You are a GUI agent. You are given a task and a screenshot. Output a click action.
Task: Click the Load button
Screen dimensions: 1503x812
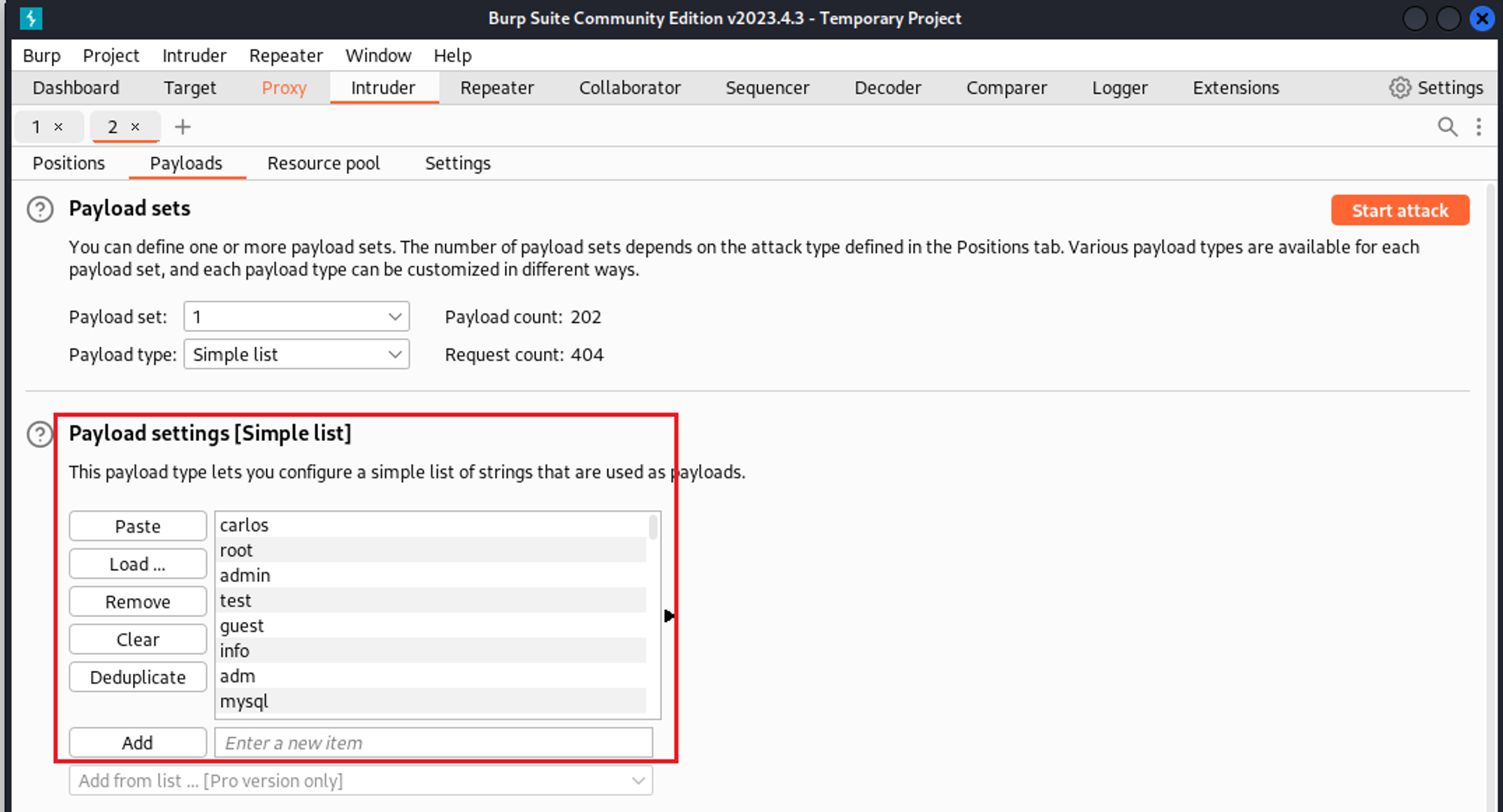point(138,564)
